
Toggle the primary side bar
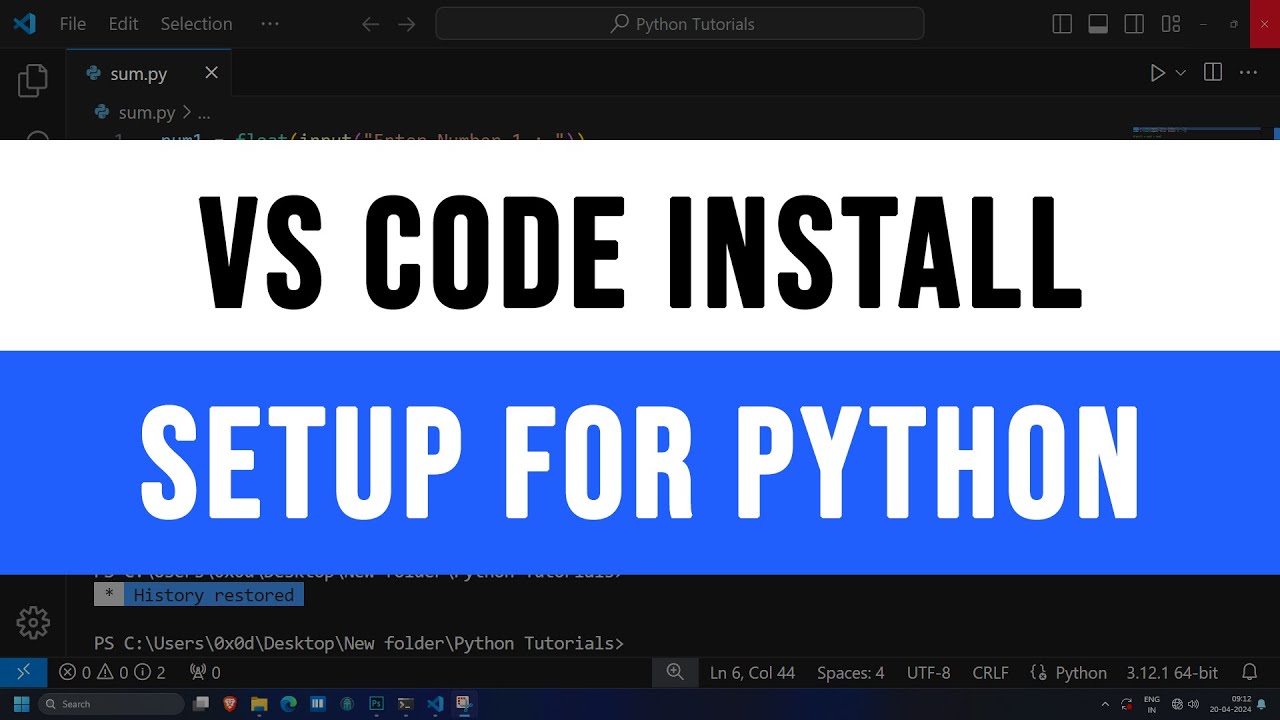pos(1062,24)
